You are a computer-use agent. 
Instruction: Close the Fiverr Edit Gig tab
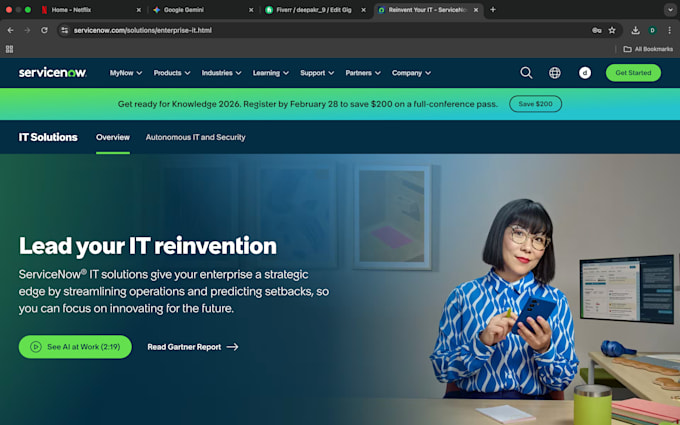[363, 10]
